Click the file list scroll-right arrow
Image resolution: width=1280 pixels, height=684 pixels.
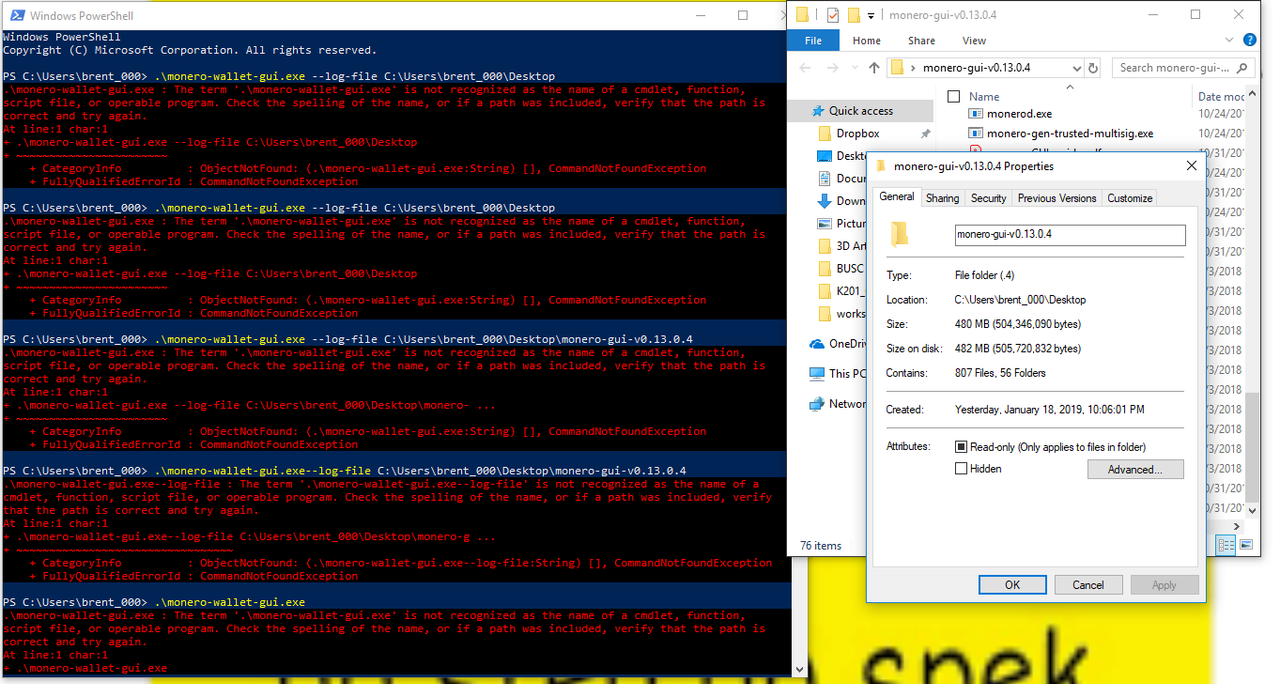tap(1239, 526)
